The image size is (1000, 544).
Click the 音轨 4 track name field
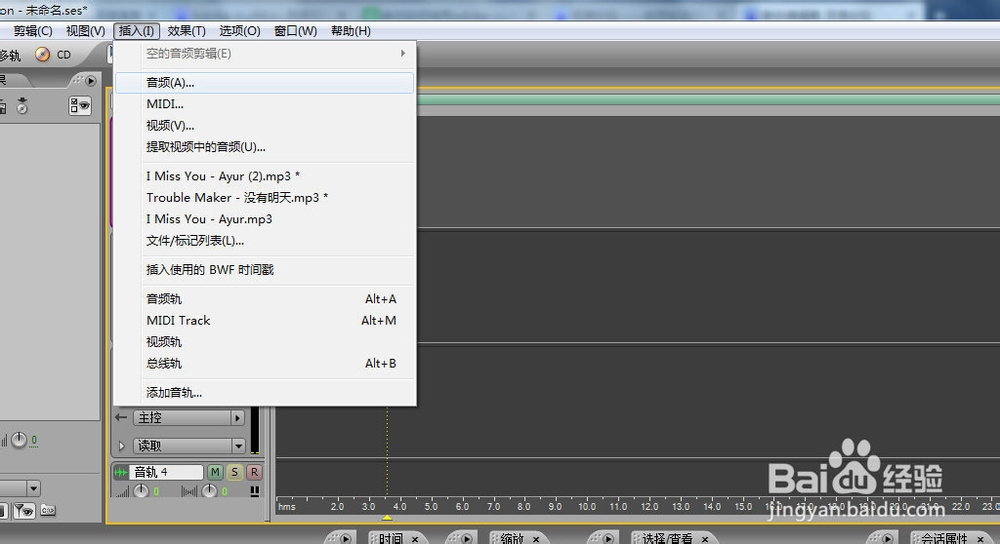tap(167, 473)
